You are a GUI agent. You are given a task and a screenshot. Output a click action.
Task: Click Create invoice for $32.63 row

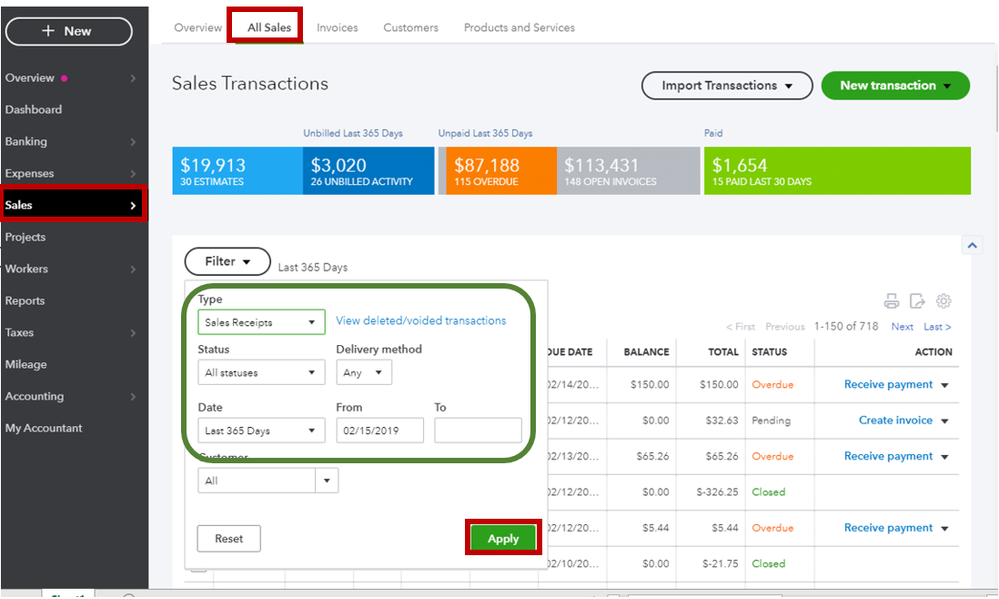click(895, 420)
